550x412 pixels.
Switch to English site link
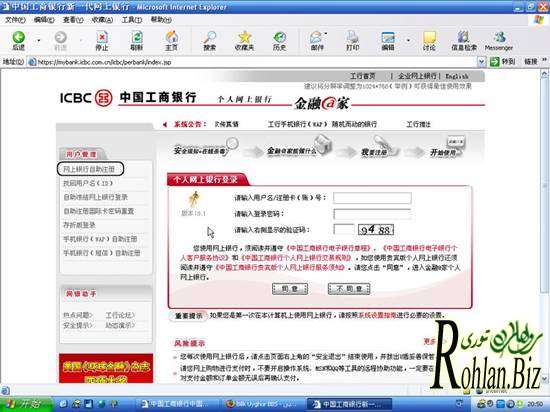457,76
